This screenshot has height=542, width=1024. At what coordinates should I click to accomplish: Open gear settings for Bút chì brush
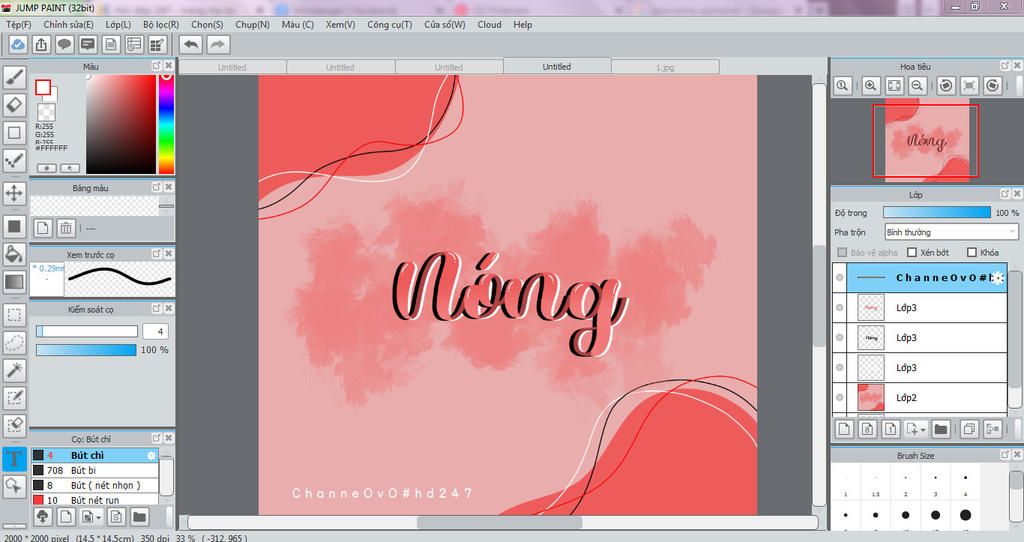pyautogui.click(x=152, y=455)
